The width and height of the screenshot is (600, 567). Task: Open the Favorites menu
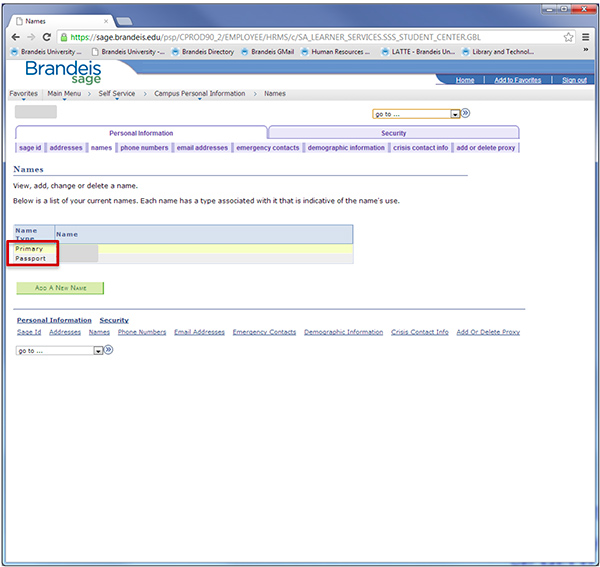pyautogui.click(x=23, y=94)
